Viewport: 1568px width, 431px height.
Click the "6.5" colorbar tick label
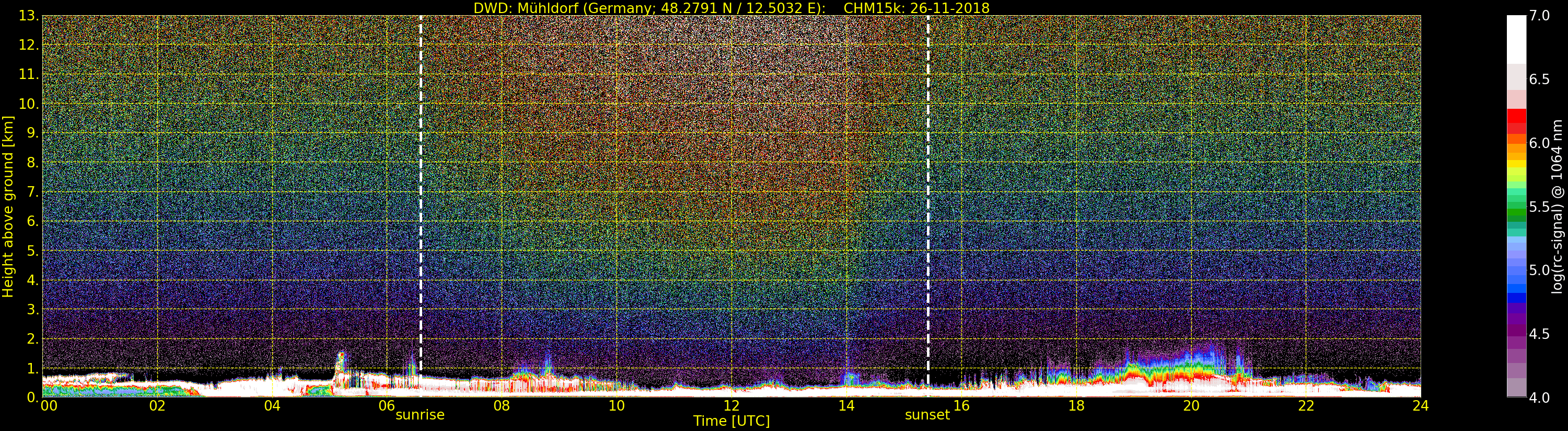(x=1539, y=80)
